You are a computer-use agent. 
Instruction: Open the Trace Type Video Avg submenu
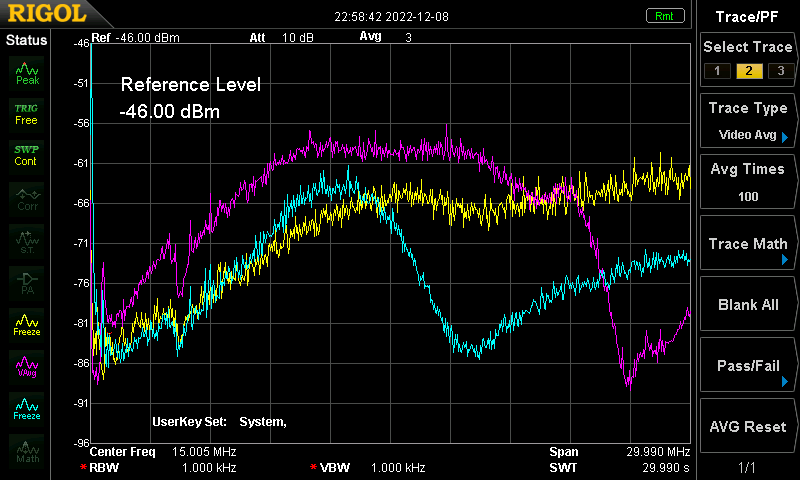[x=747, y=121]
